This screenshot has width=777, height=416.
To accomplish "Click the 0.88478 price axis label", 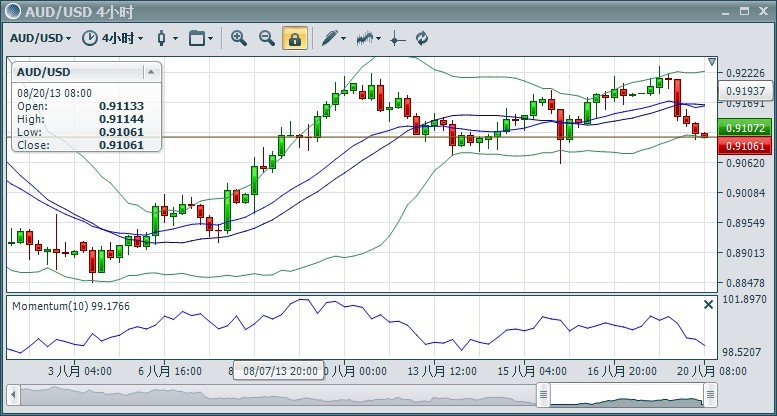I will pyautogui.click(x=745, y=283).
